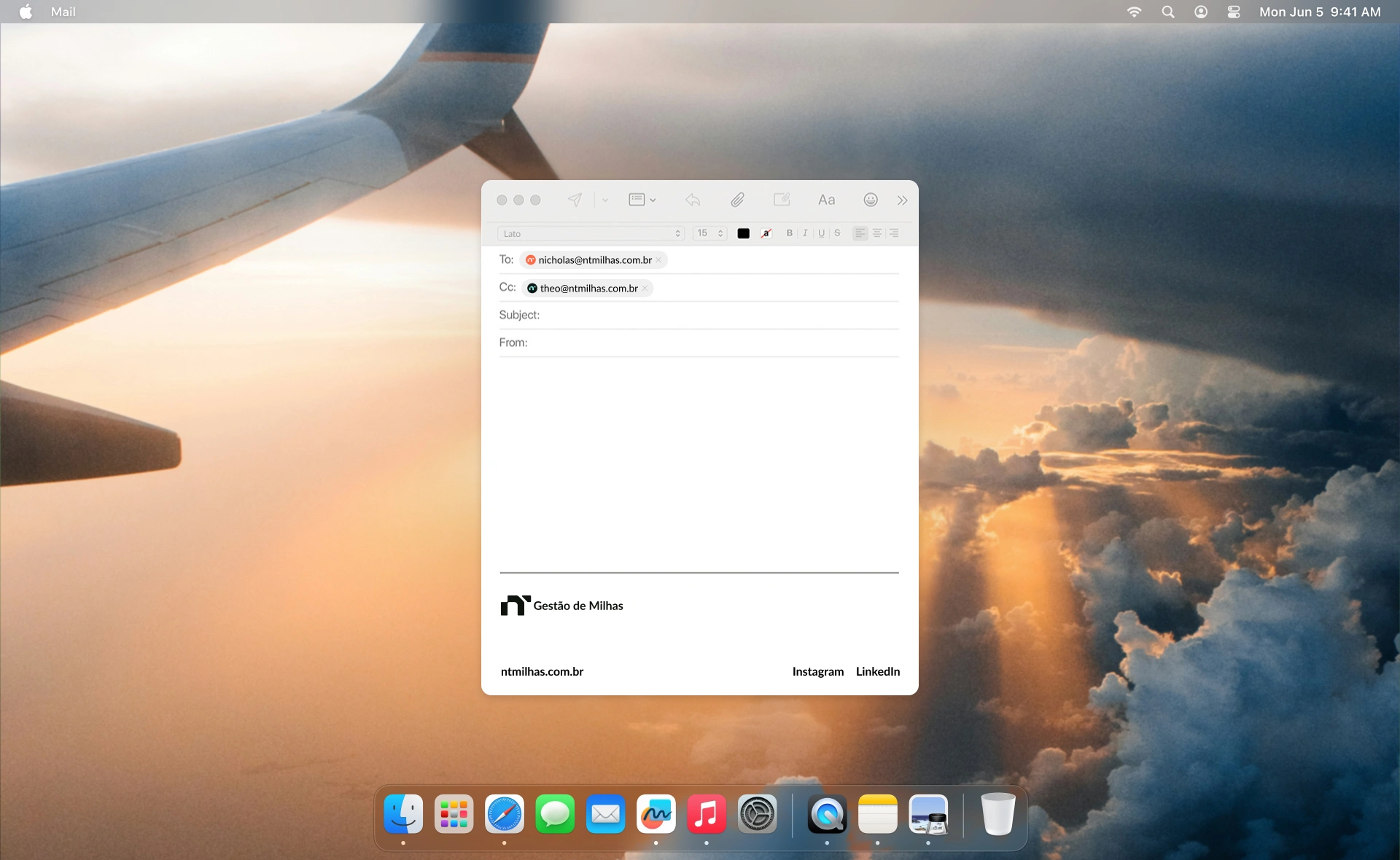
Task: Show more toolbar items with double chevron
Action: [902, 200]
